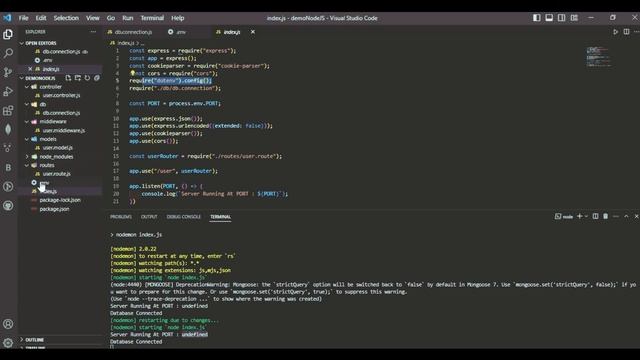
Task: Open the Run menu
Action: [128, 18]
